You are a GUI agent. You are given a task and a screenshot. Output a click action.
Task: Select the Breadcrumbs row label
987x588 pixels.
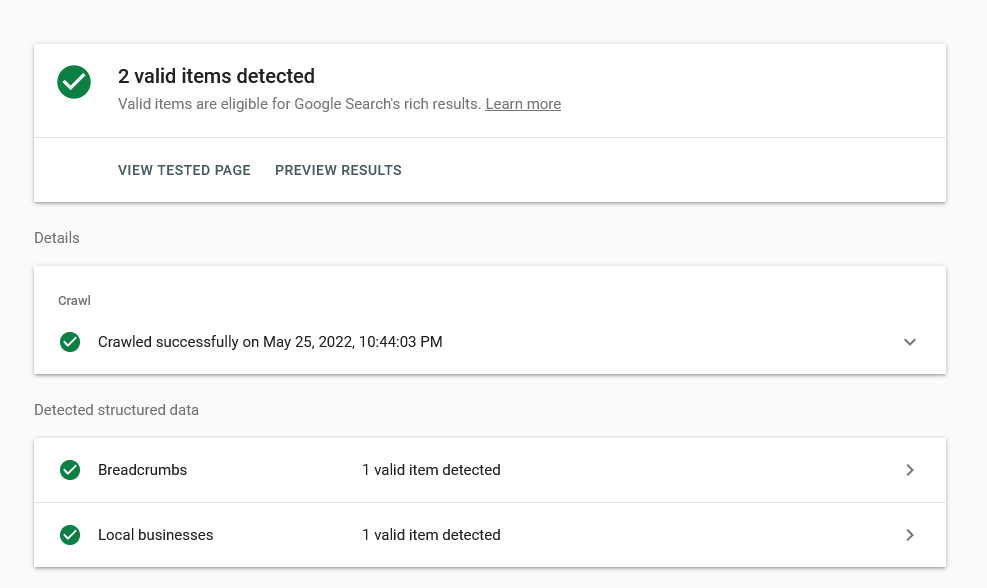142,470
